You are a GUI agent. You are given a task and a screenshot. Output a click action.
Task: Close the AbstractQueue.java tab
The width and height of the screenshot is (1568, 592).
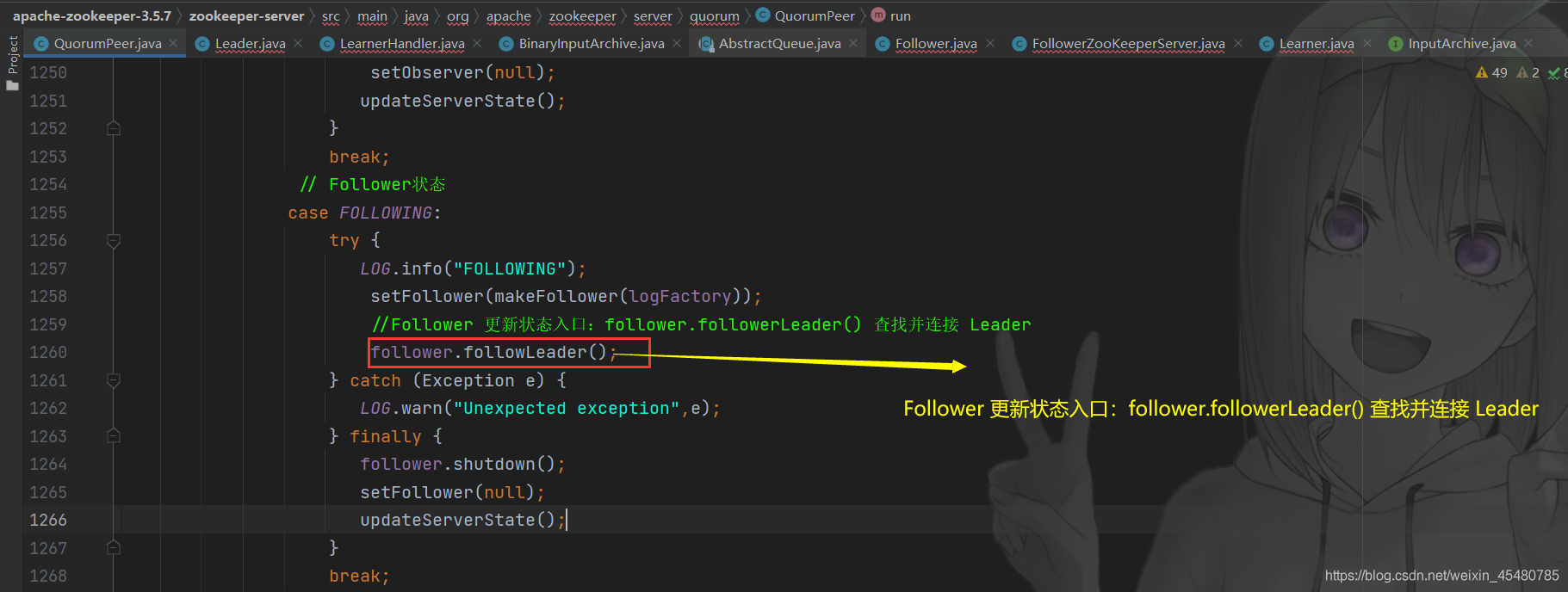pyautogui.click(x=853, y=43)
